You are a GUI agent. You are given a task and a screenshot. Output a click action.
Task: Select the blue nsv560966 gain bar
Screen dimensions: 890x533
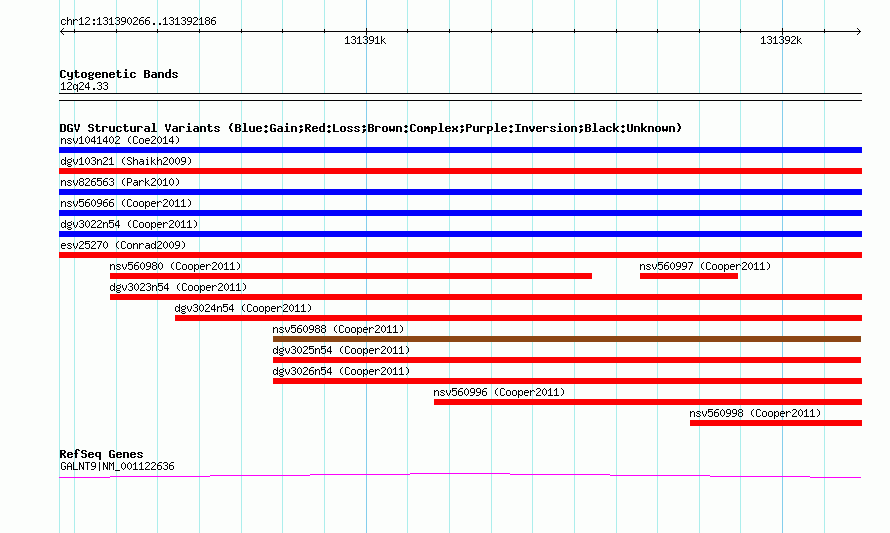coord(460,213)
